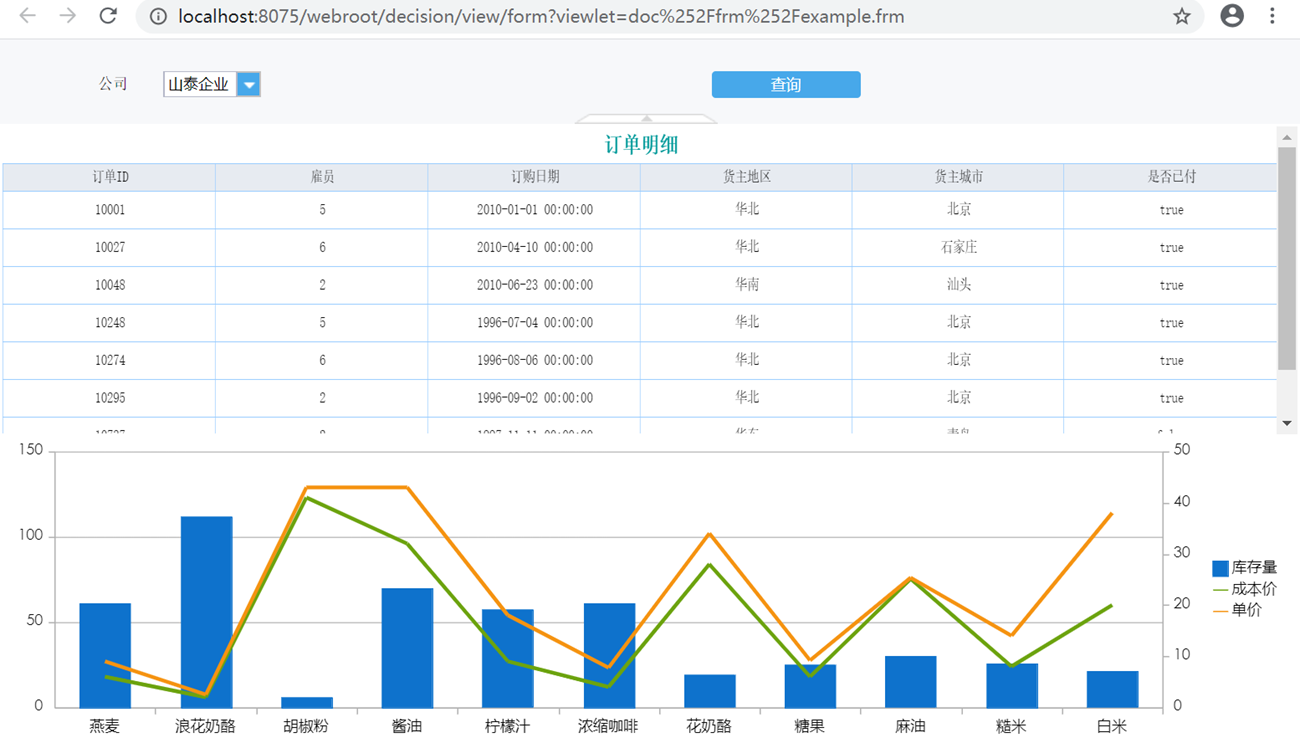Click the 查询 button
The width and height of the screenshot is (1300, 743).
786,85
